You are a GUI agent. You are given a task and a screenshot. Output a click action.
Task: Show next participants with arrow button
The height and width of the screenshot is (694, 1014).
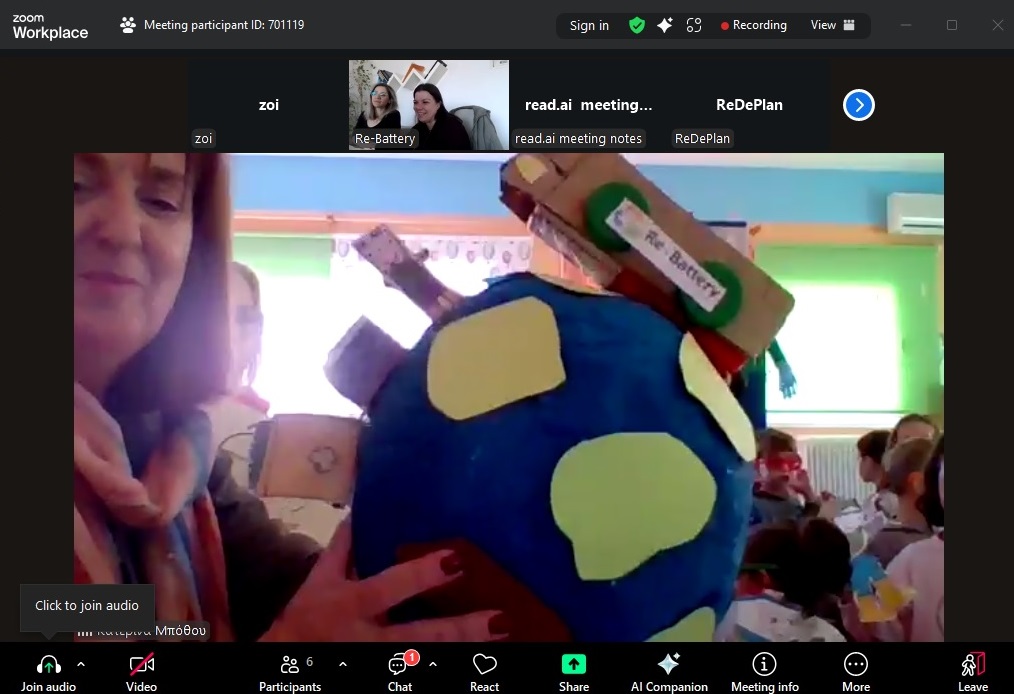pyautogui.click(x=858, y=105)
